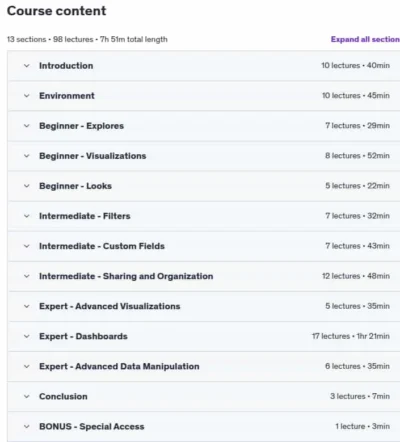The image size is (400, 442).
Task: Click chevron for Sharing and Organization
Action: pyautogui.click(x=27, y=276)
